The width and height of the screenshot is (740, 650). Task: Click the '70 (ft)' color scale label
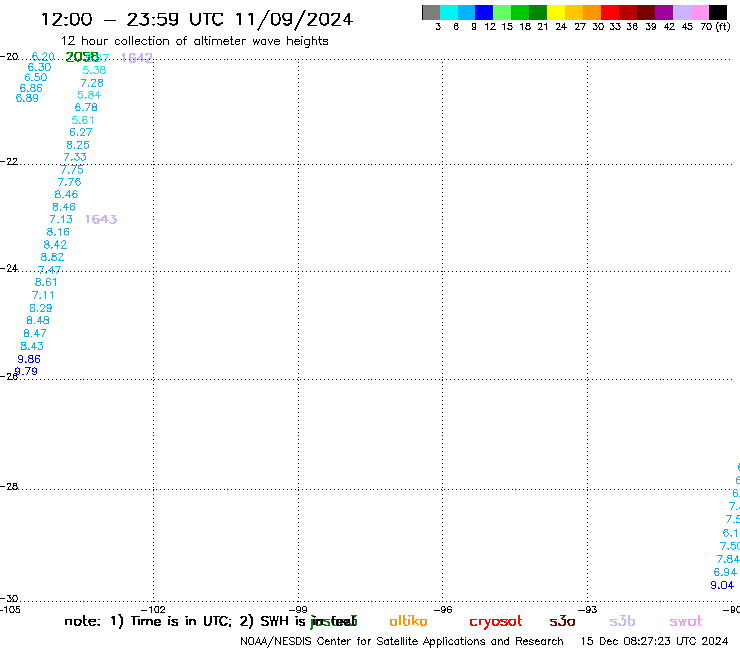coord(715,26)
